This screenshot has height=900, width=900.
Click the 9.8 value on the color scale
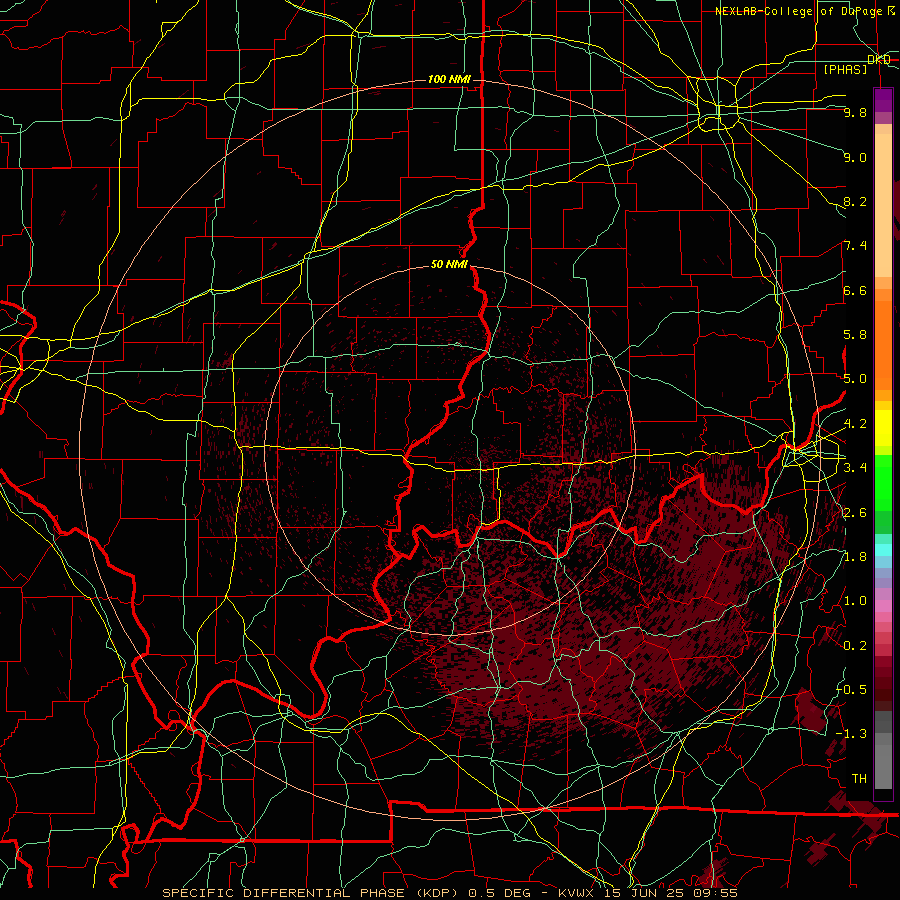coord(855,112)
